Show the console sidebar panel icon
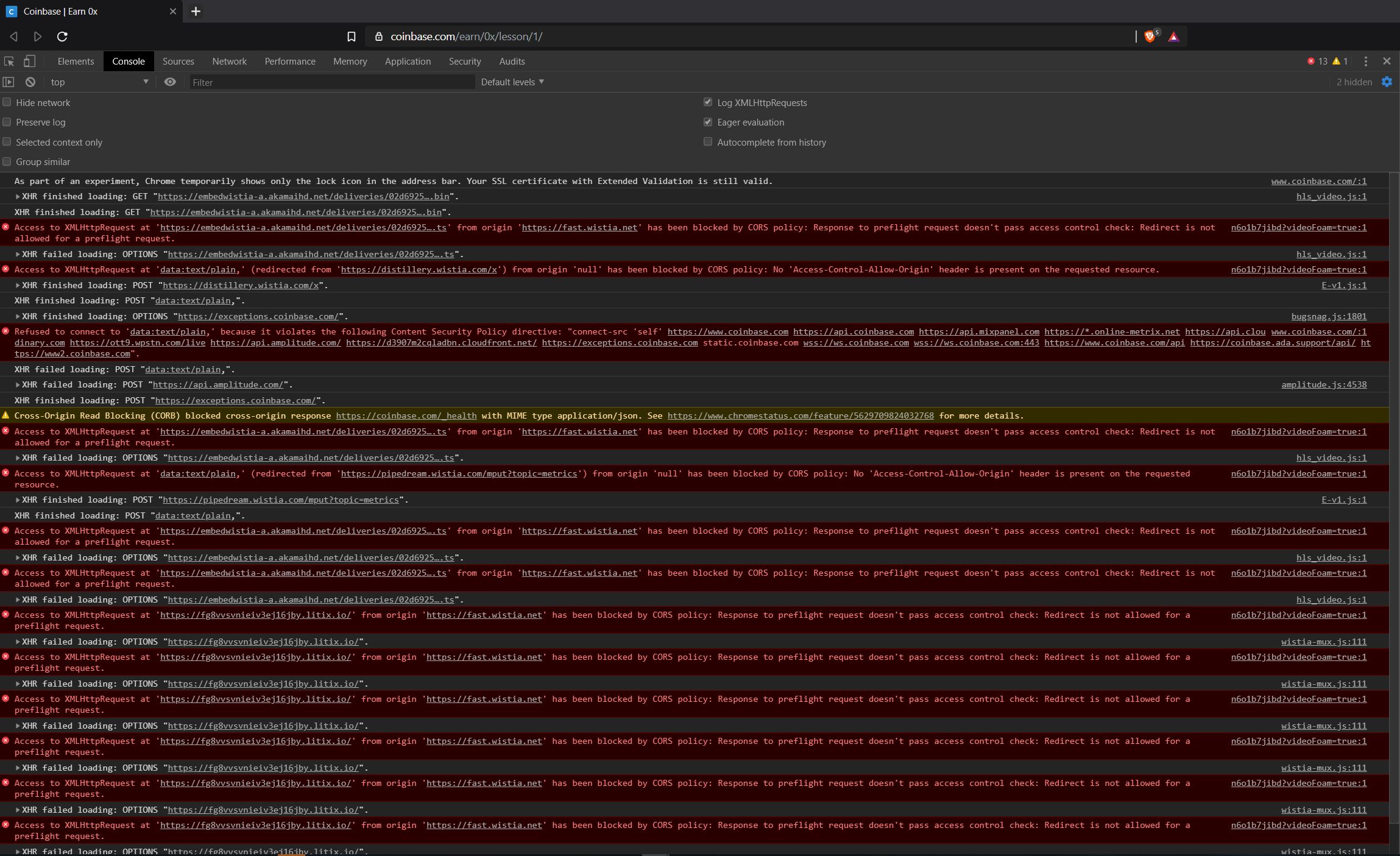The height and width of the screenshot is (856, 1400). 9,82
